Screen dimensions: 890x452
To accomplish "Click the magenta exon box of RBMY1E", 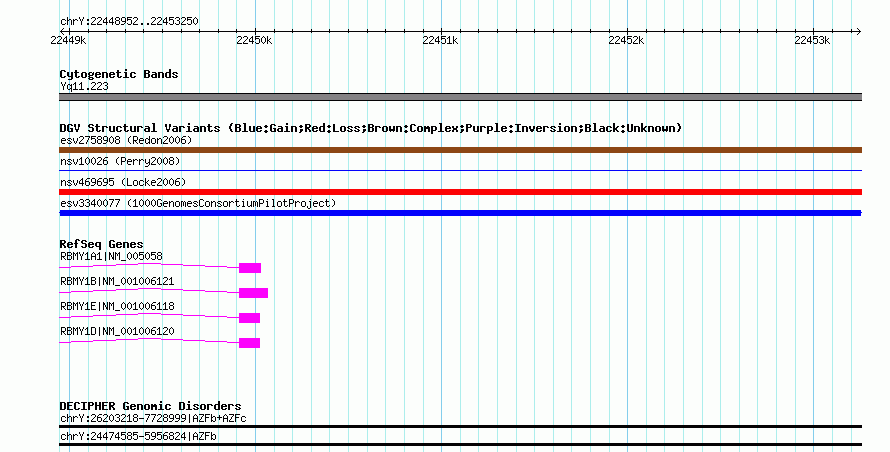I will click(x=249, y=318).
